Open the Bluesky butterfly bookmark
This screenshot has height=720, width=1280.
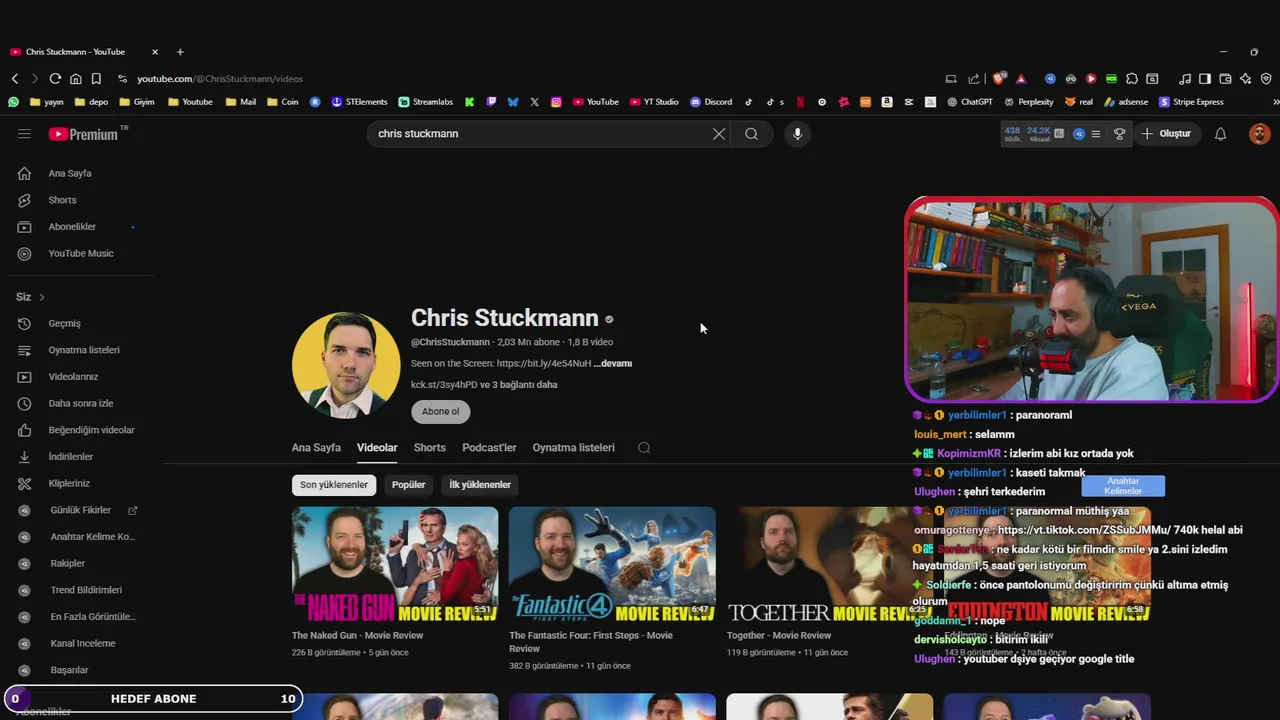(513, 102)
